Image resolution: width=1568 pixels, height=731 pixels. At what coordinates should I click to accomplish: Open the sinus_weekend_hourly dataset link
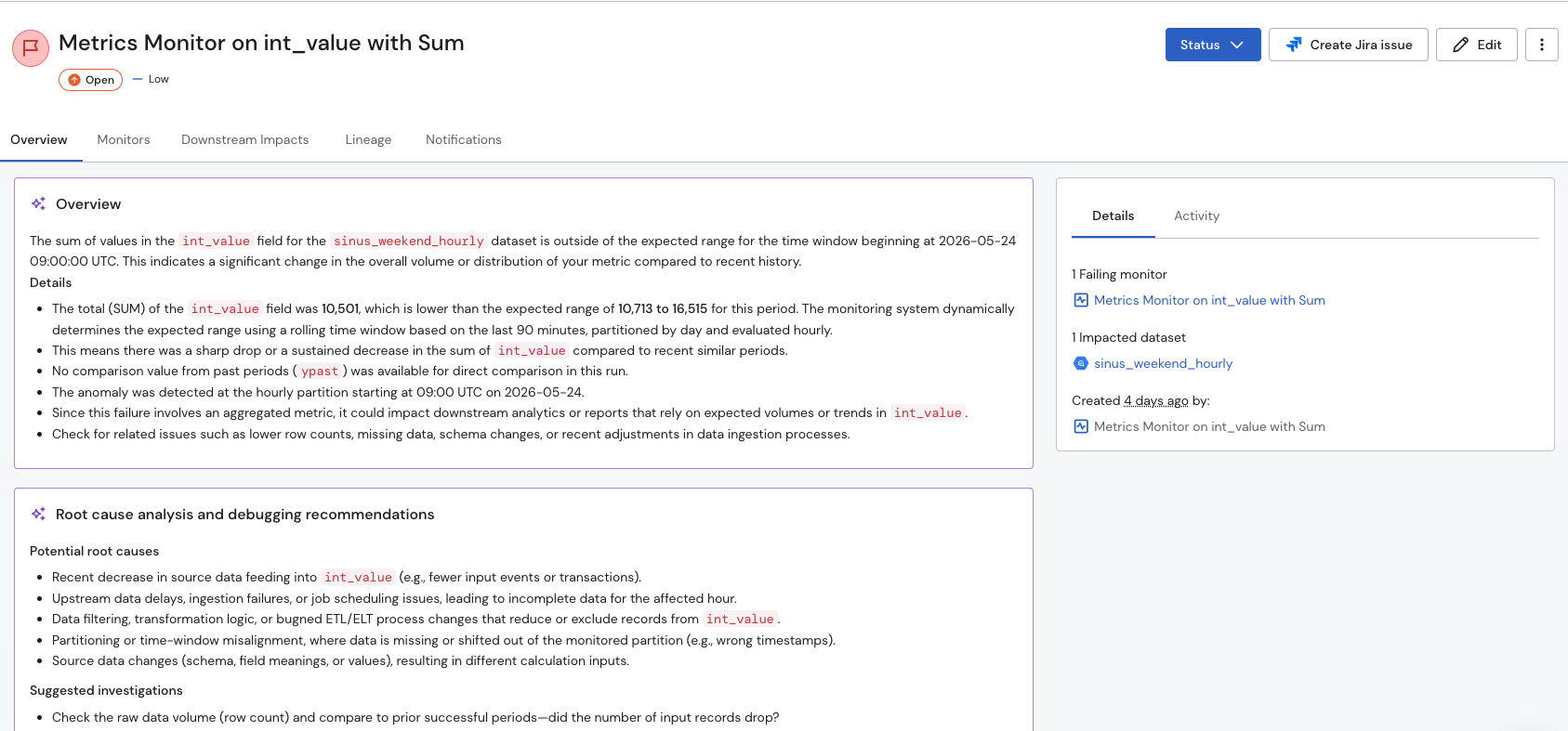pos(1163,363)
